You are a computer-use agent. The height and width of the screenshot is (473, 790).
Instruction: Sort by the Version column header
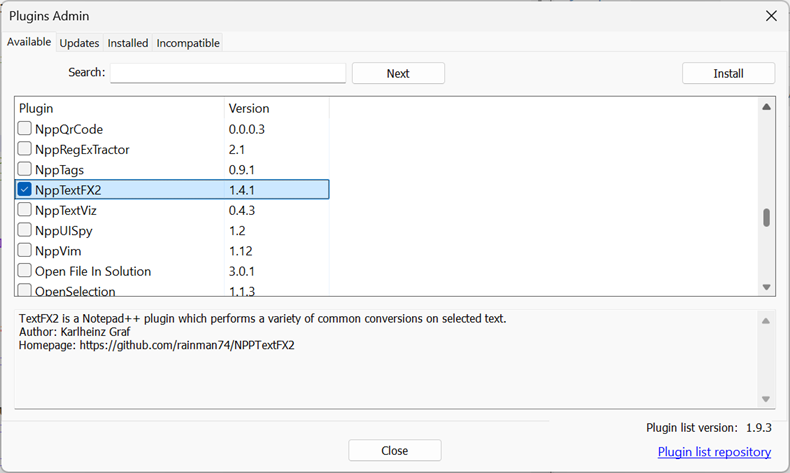(277, 108)
